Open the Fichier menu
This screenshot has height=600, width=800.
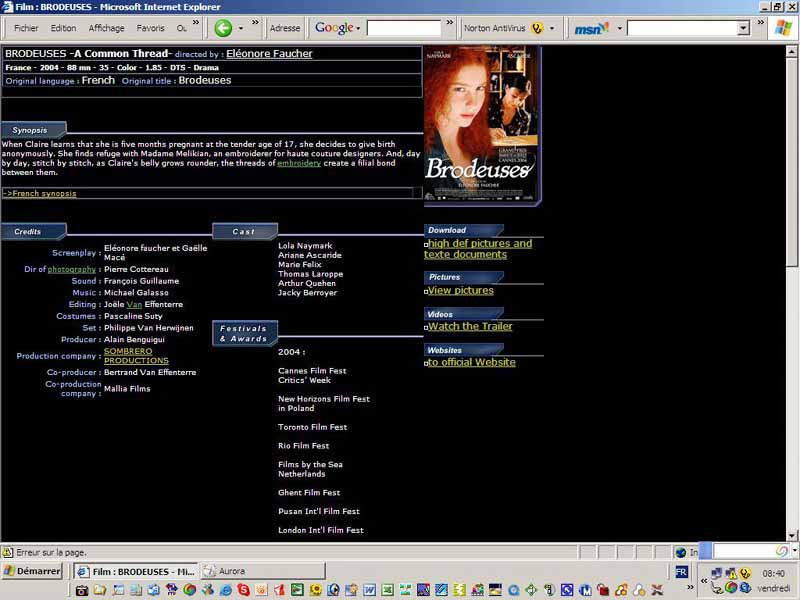(x=26, y=28)
